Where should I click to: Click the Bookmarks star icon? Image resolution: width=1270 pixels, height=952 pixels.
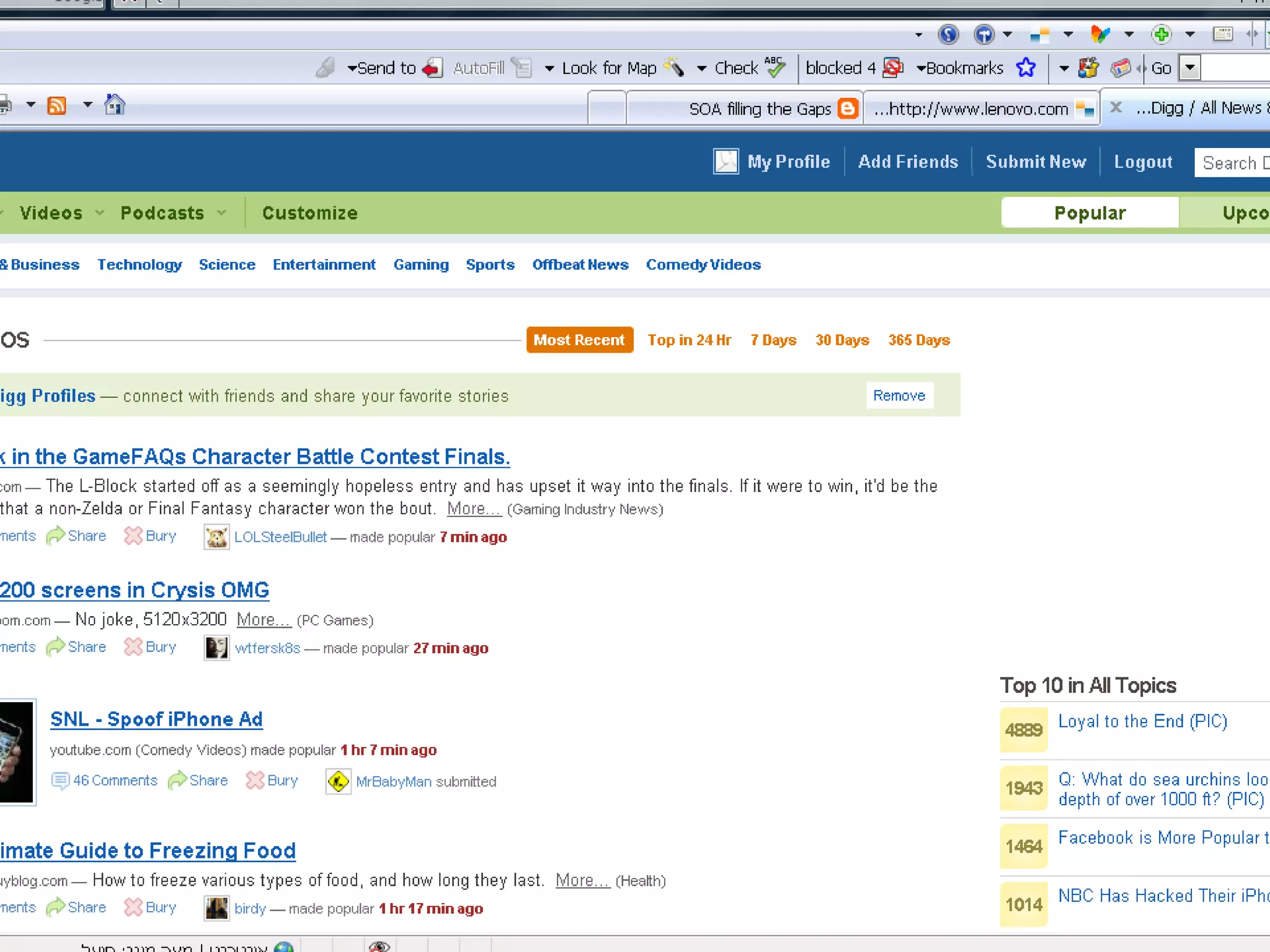click(x=1026, y=68)
